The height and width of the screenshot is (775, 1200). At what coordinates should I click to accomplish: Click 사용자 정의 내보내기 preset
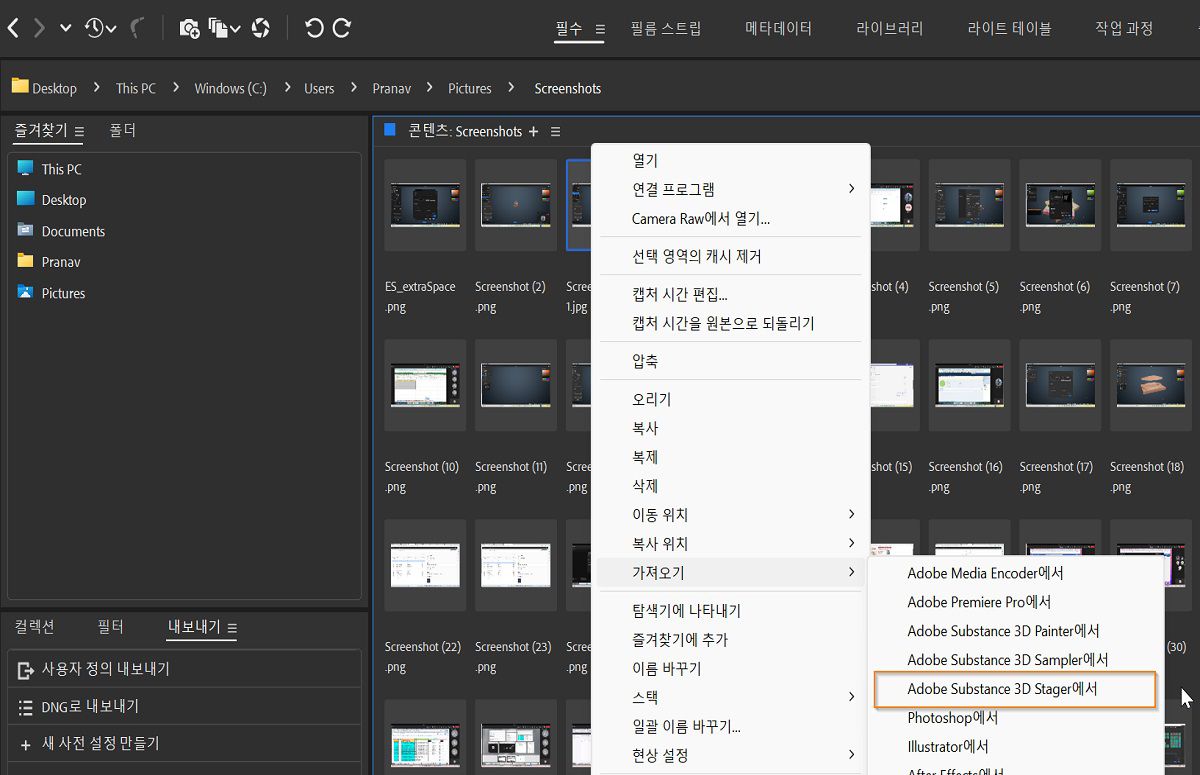click(184, 669)
